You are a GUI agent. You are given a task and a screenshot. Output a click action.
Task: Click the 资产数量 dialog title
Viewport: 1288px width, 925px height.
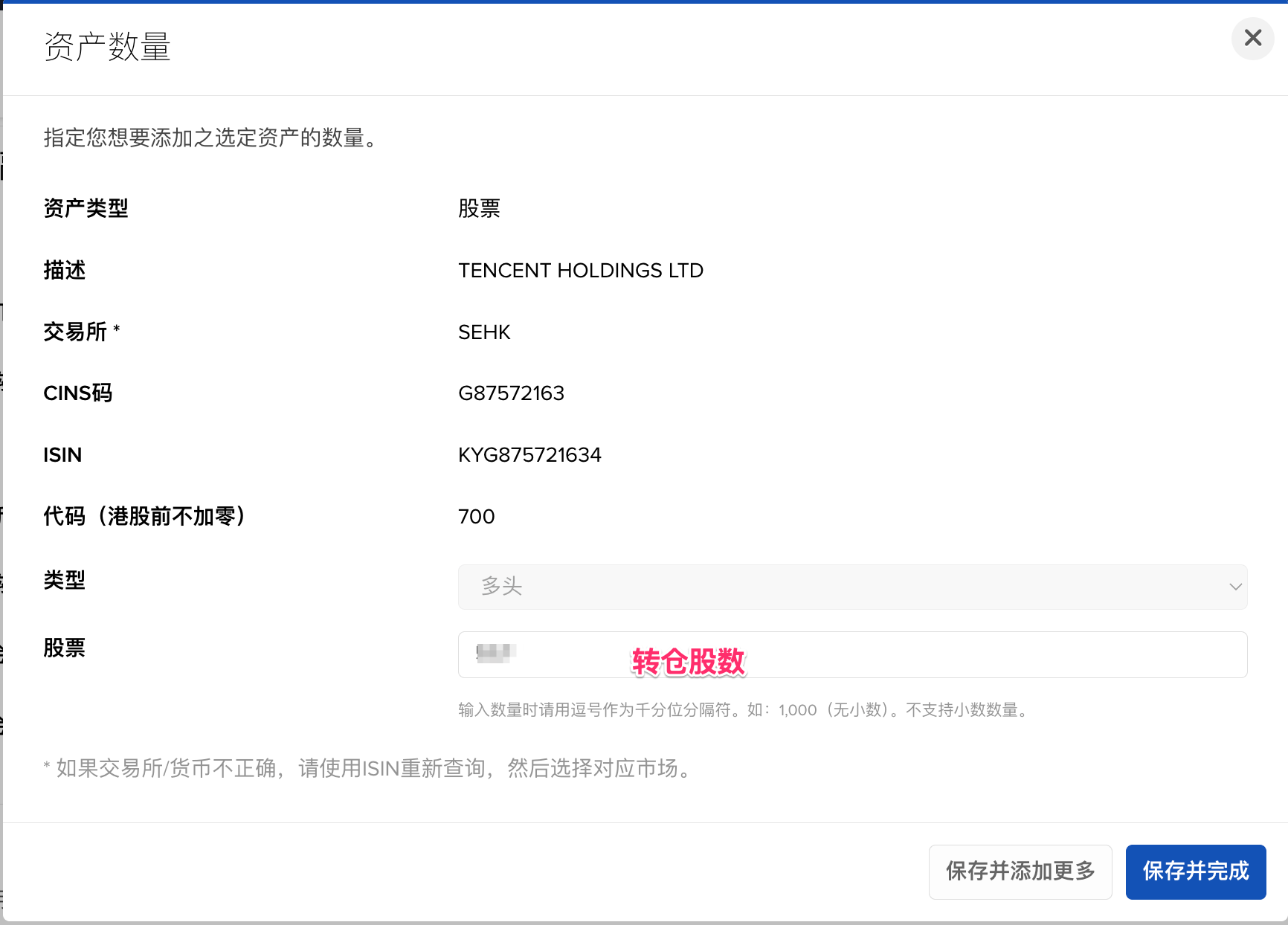coord(107,47)
